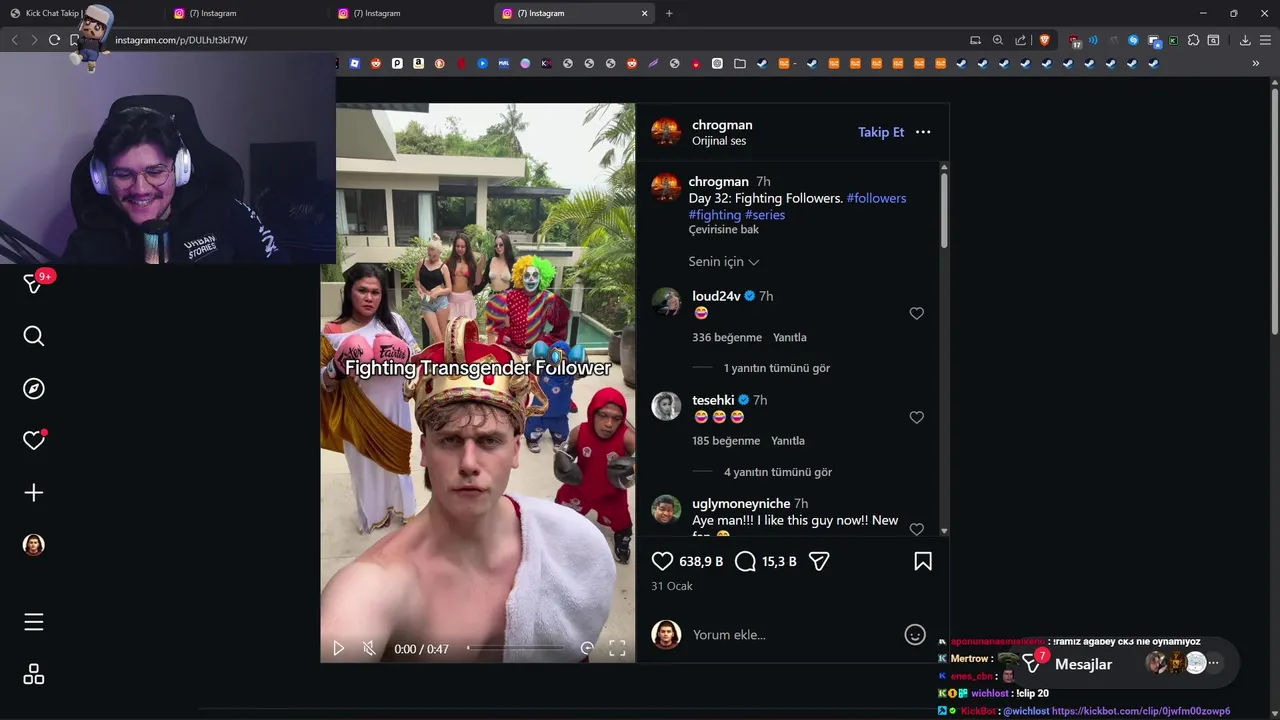Open video playback speed control
This screenshot has height=720, width=1280.
587,648
